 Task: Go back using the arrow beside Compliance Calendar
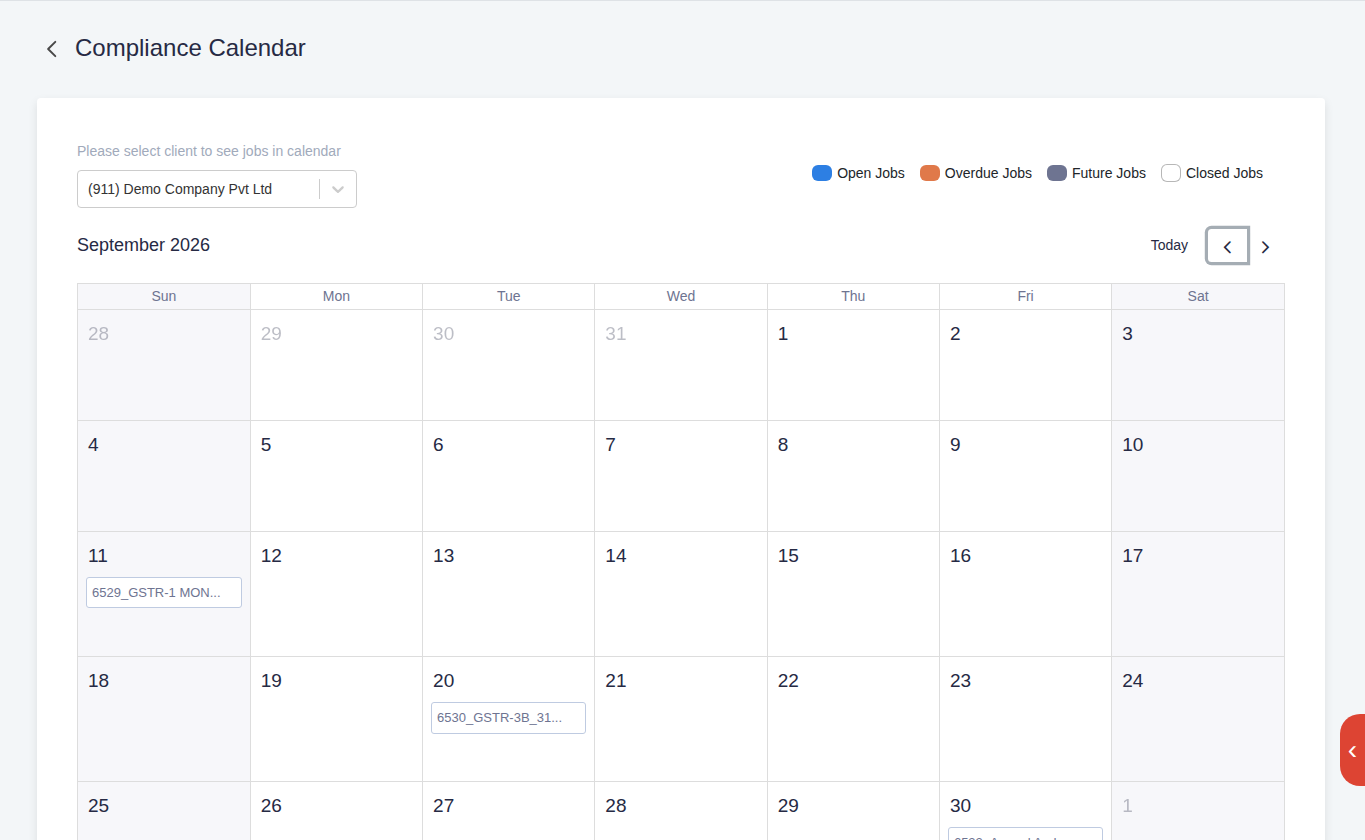pos(52,49)
